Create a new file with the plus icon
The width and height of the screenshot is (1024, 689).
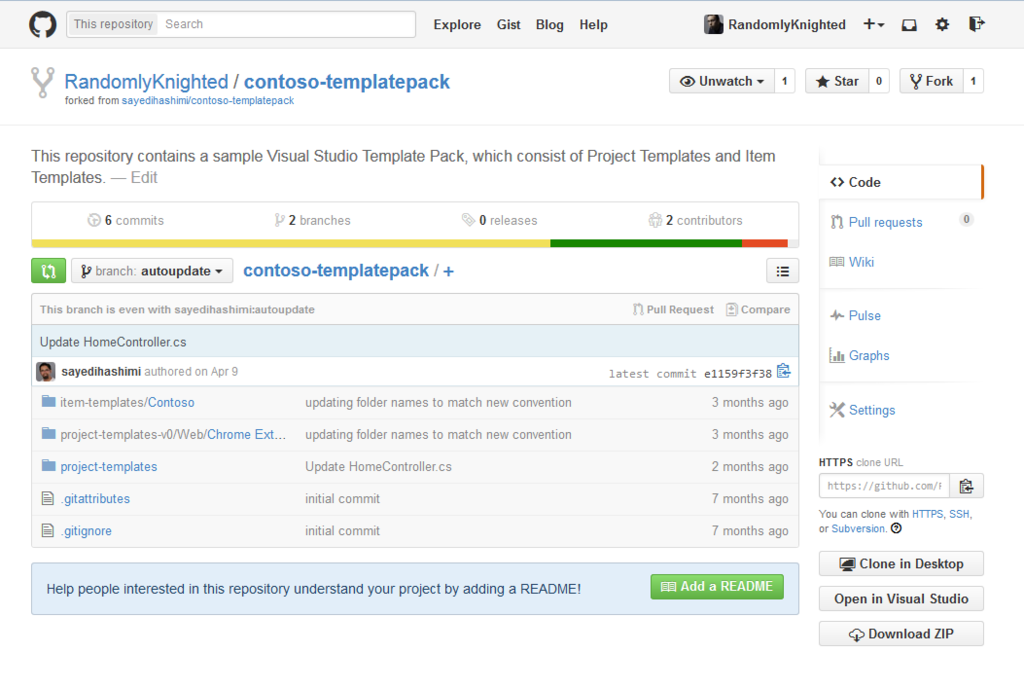447,270
